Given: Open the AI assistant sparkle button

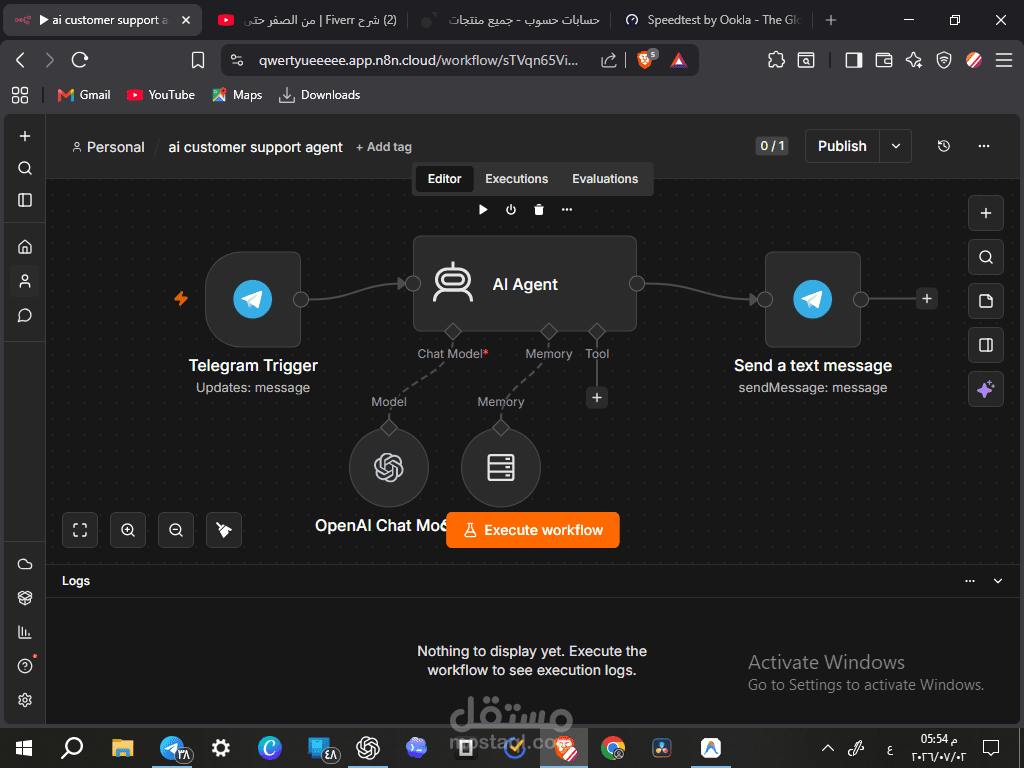Looking at the screenshot, I should pyautogui.click(x=985, y=389).
